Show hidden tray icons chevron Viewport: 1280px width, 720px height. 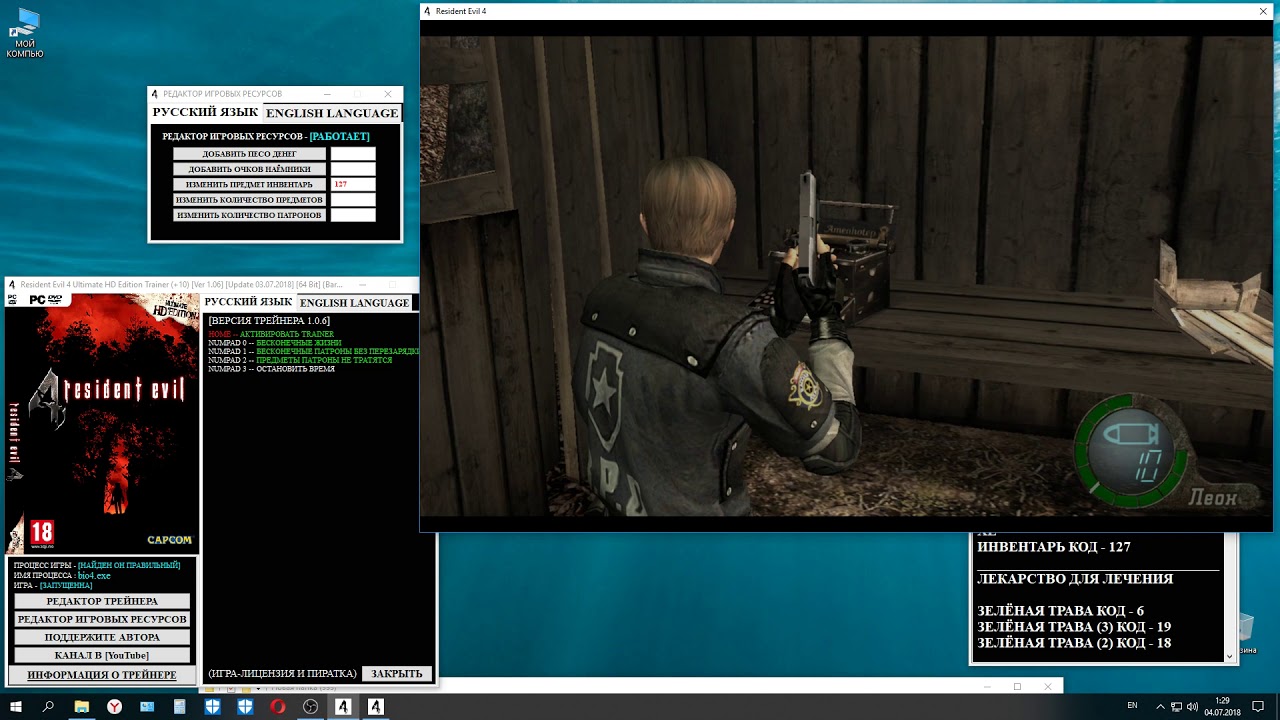(1160, 706)
